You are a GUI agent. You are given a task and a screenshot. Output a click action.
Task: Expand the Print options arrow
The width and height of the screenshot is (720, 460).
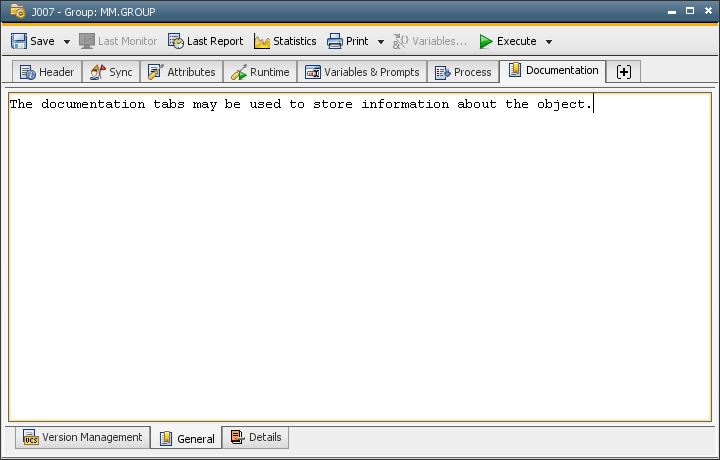click(x=381, y=42)
